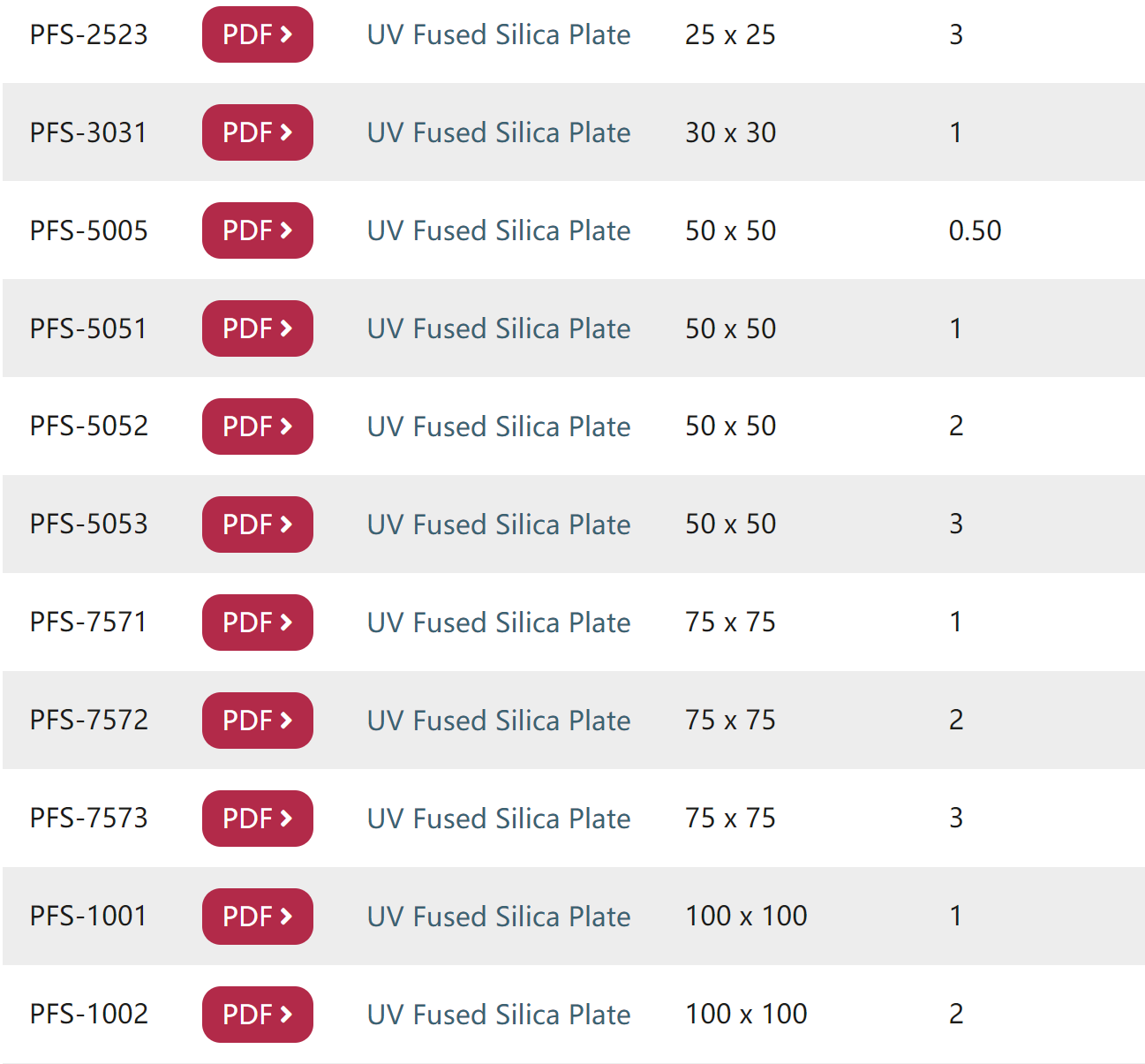The width and height of the screenshot is (1145, 1064).
Task: Download the PFS-5005 datasheet PDF
Action: point(257,230)
